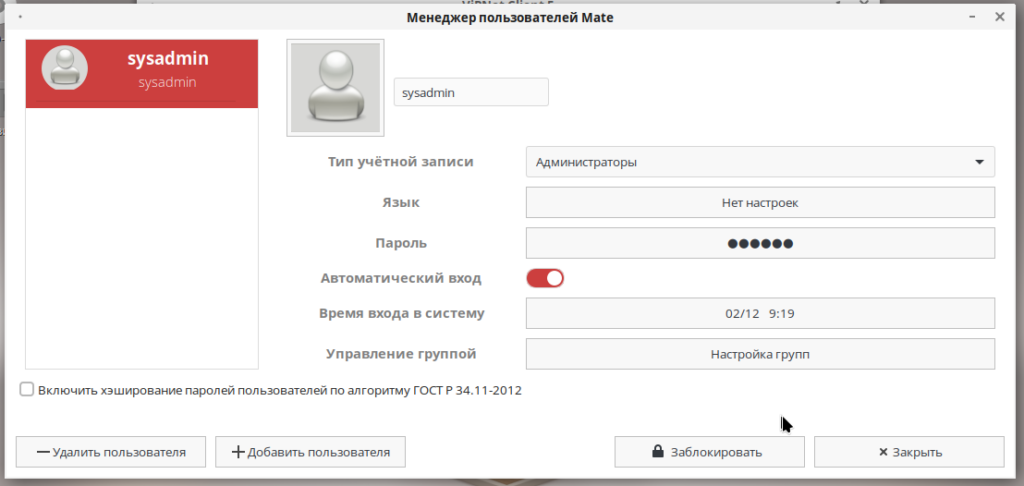
Task: Open Настройка групп group settings
Action: (x=760, y=354)
